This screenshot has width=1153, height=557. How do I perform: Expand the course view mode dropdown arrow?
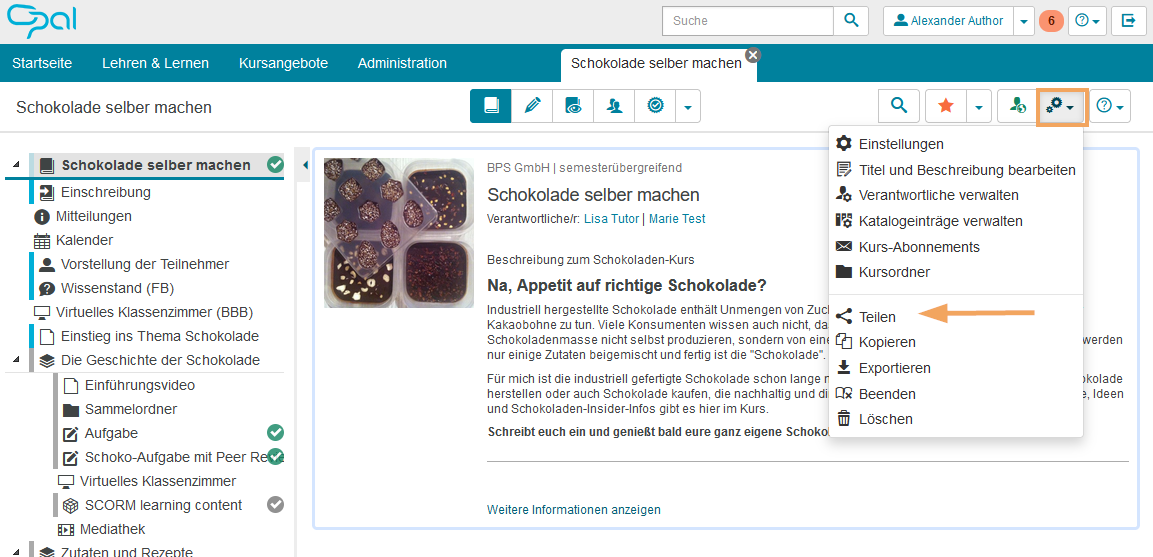click(688, 106)
